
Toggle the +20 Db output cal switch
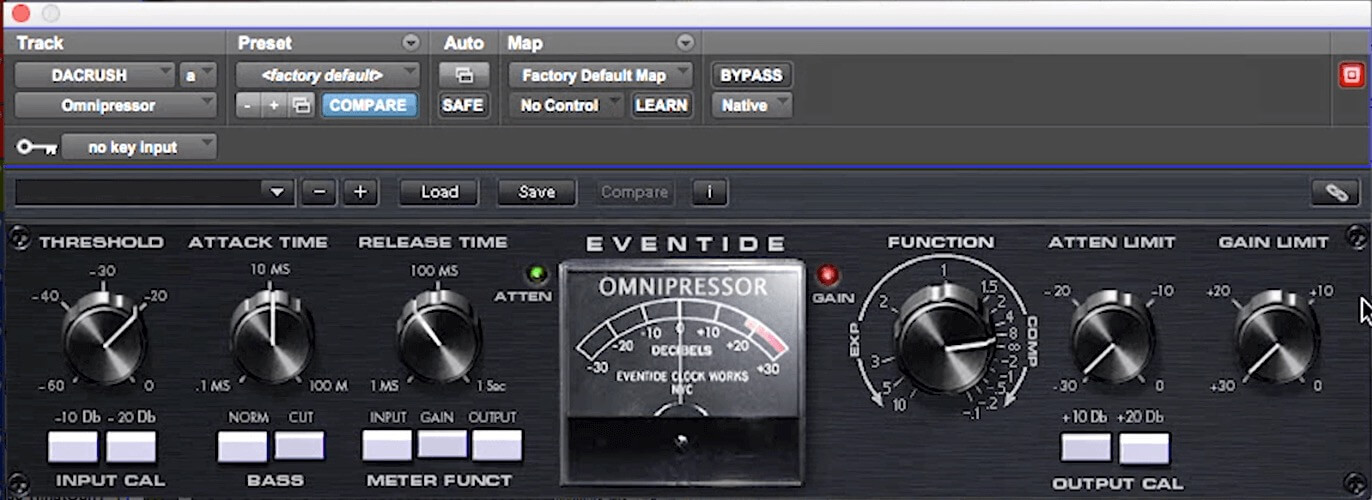point(1144,449)
